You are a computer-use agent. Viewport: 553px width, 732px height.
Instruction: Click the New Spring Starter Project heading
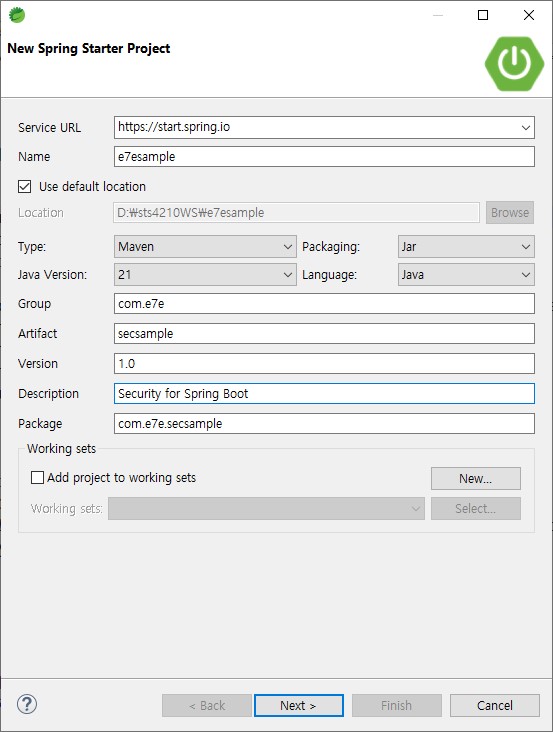pos(89,49)
